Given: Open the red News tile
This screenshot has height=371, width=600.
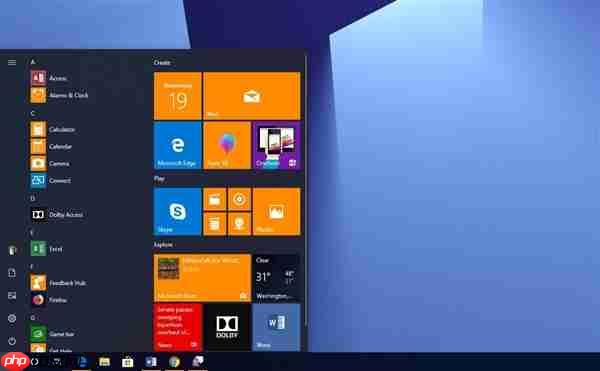Looking at the screenshot, I should coord(178,327).
